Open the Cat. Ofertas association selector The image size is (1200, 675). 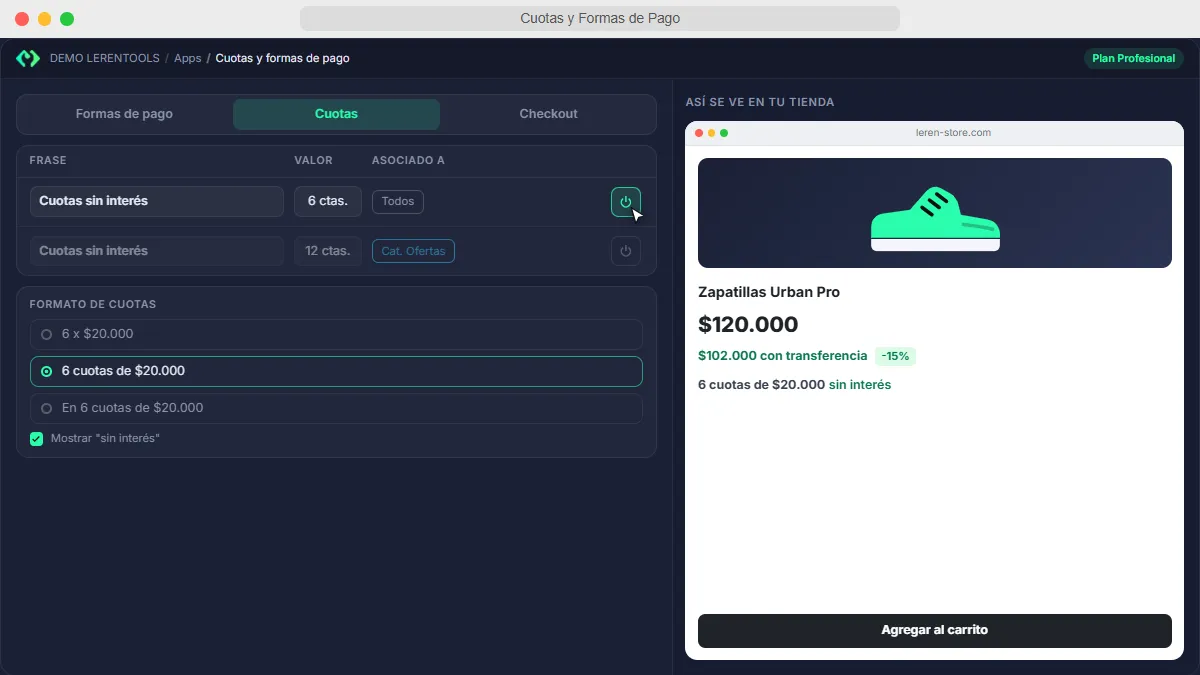(x=413, y=251)
